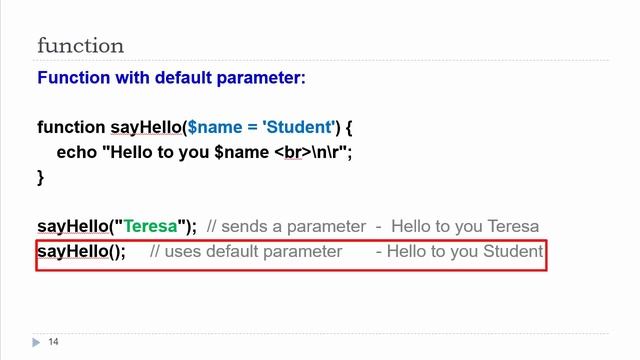Click the \n\r escape characters
This screenshot has height=360, width=640.
coord(325,152)
